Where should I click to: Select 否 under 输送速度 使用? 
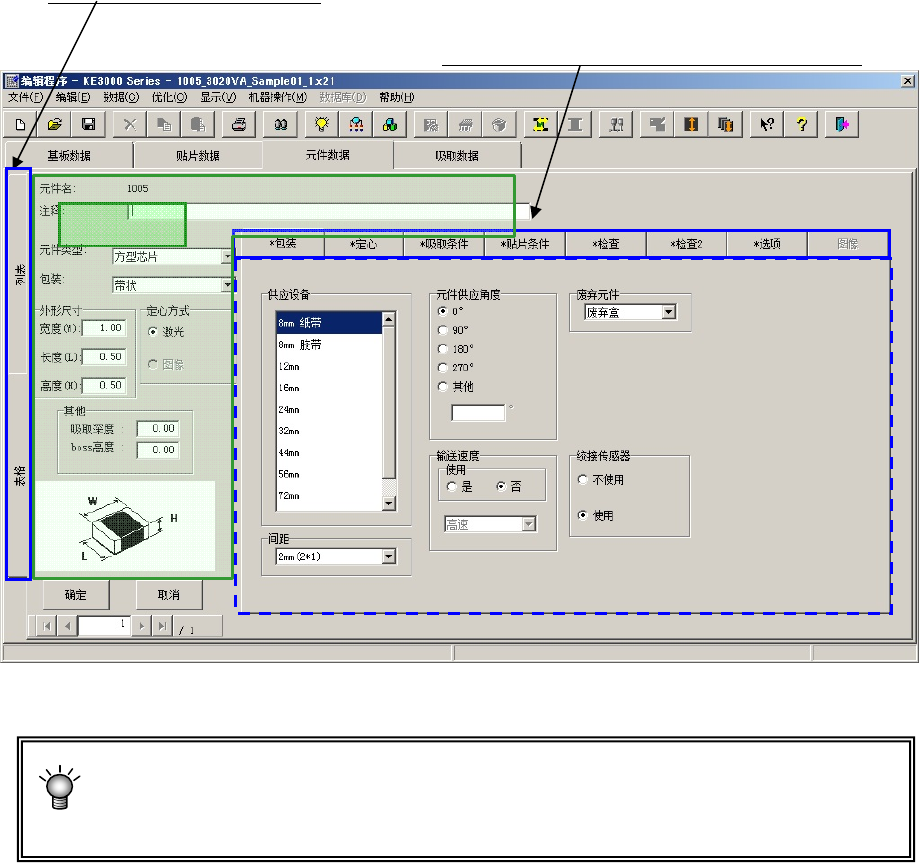pos(501,487)
